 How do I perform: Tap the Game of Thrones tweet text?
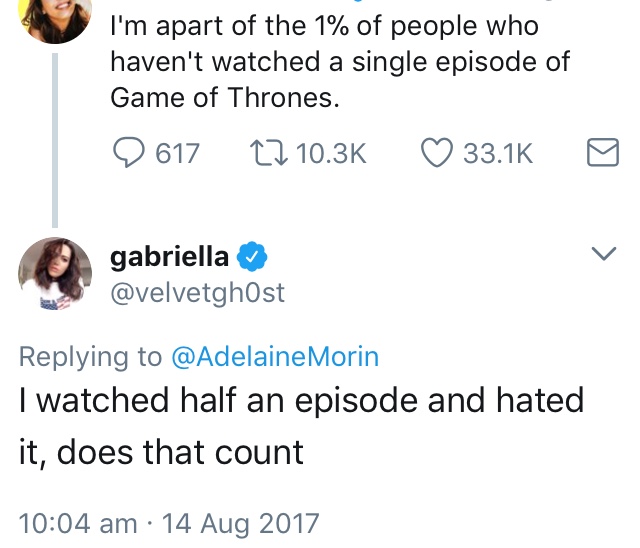coord(340,62)
